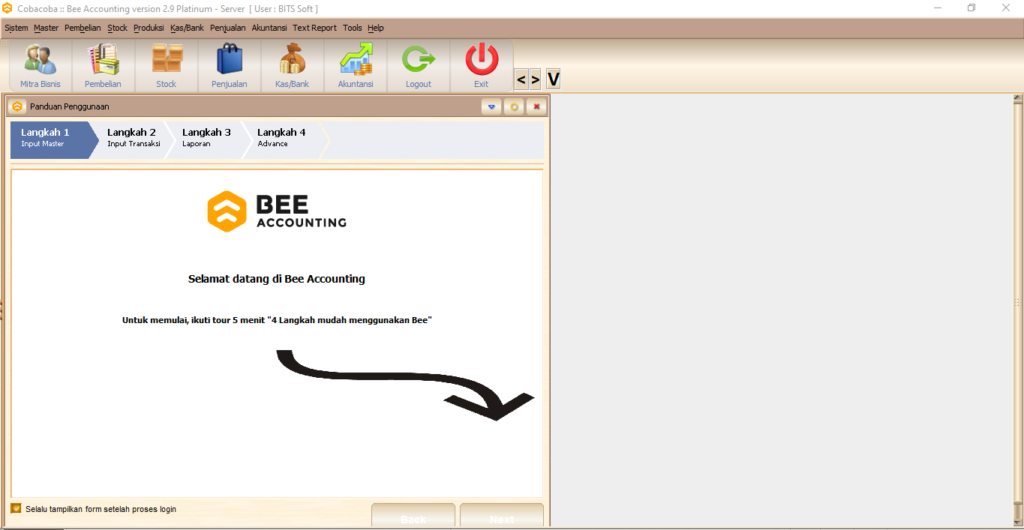Open the Sistem menu
Screen dimensions: 1024x530
coord(16,28)
